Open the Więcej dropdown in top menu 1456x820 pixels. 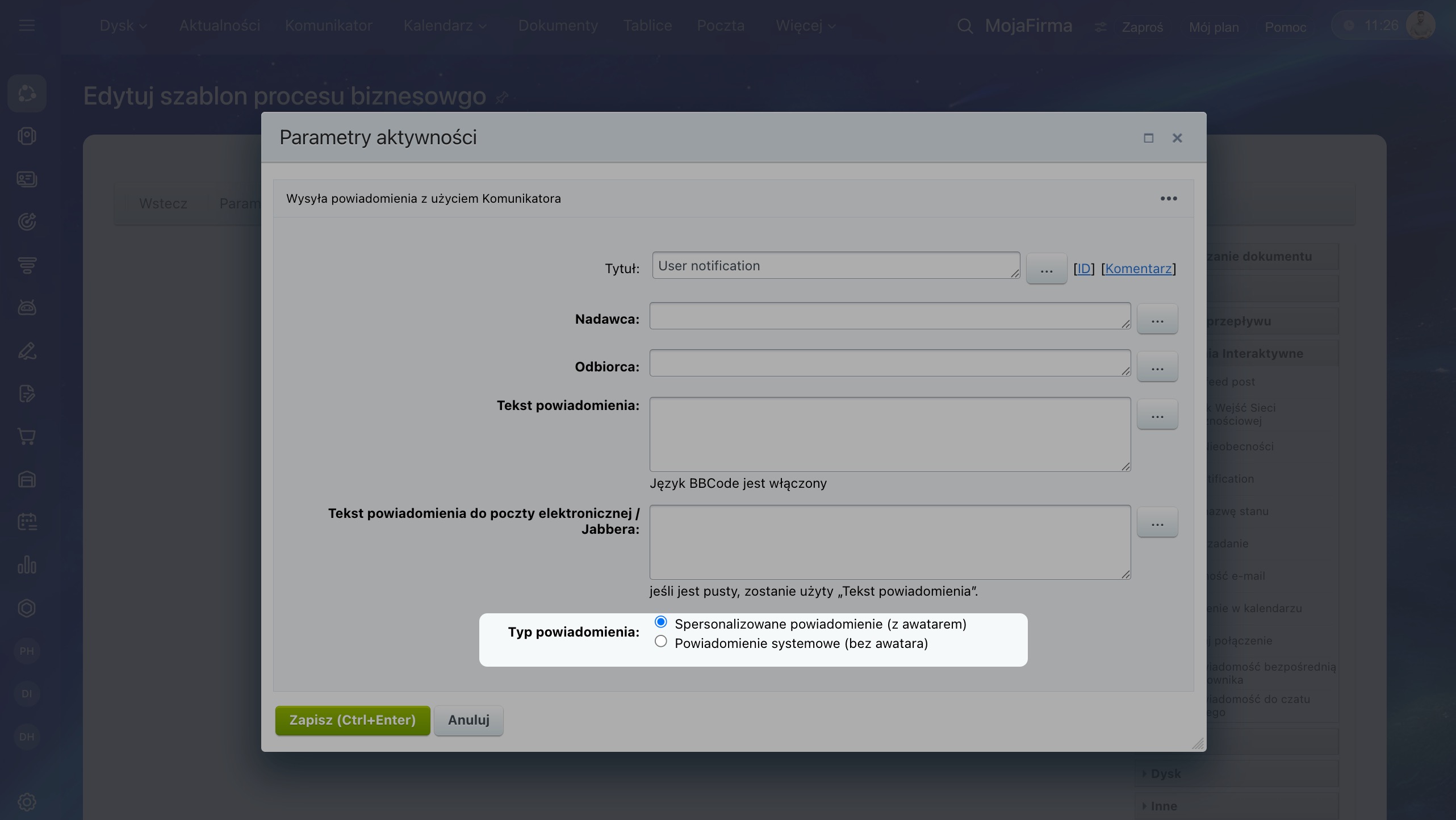[x=805, y=26]
